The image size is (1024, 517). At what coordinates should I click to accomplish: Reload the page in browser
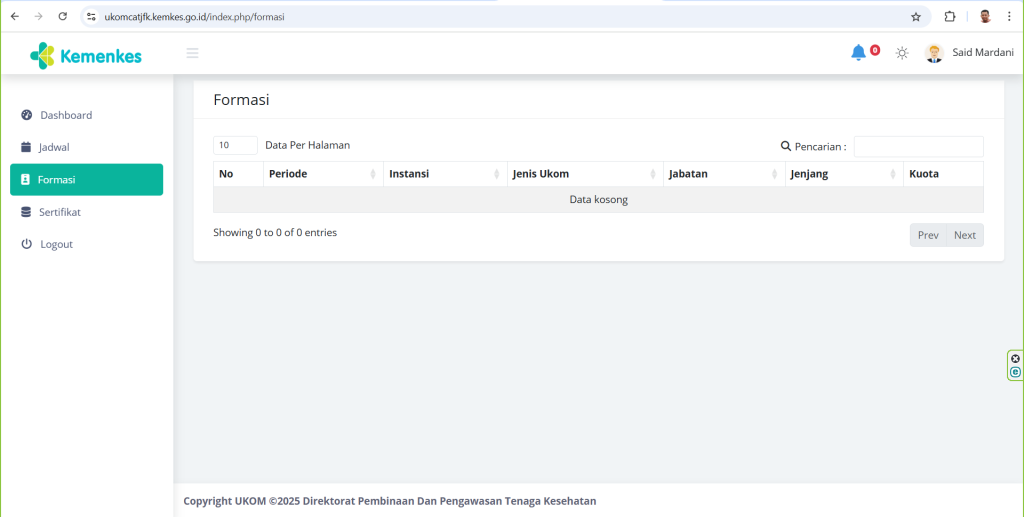pyautogui.click(x=63, y=17)
